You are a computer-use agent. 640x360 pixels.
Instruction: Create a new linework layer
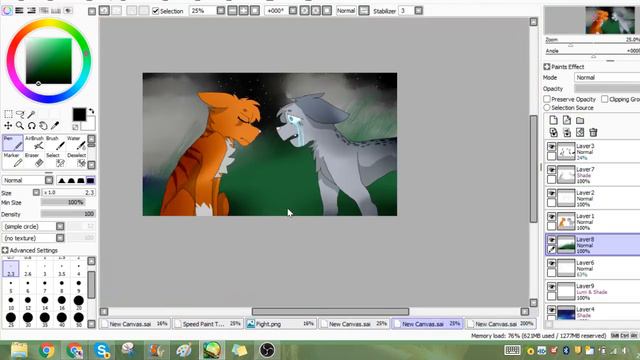[x=567, y=120]
